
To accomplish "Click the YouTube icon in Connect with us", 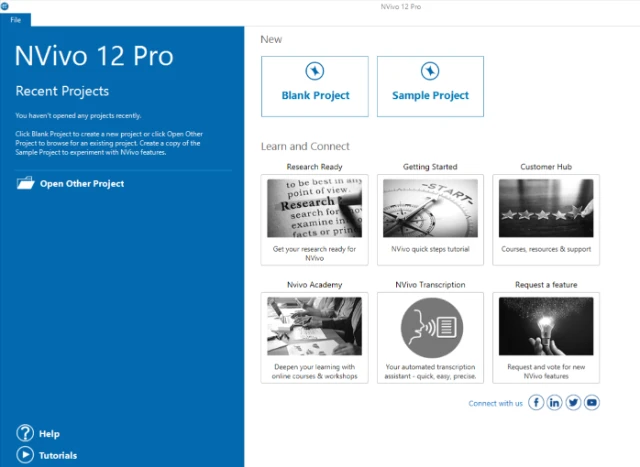I will (592, 402).
